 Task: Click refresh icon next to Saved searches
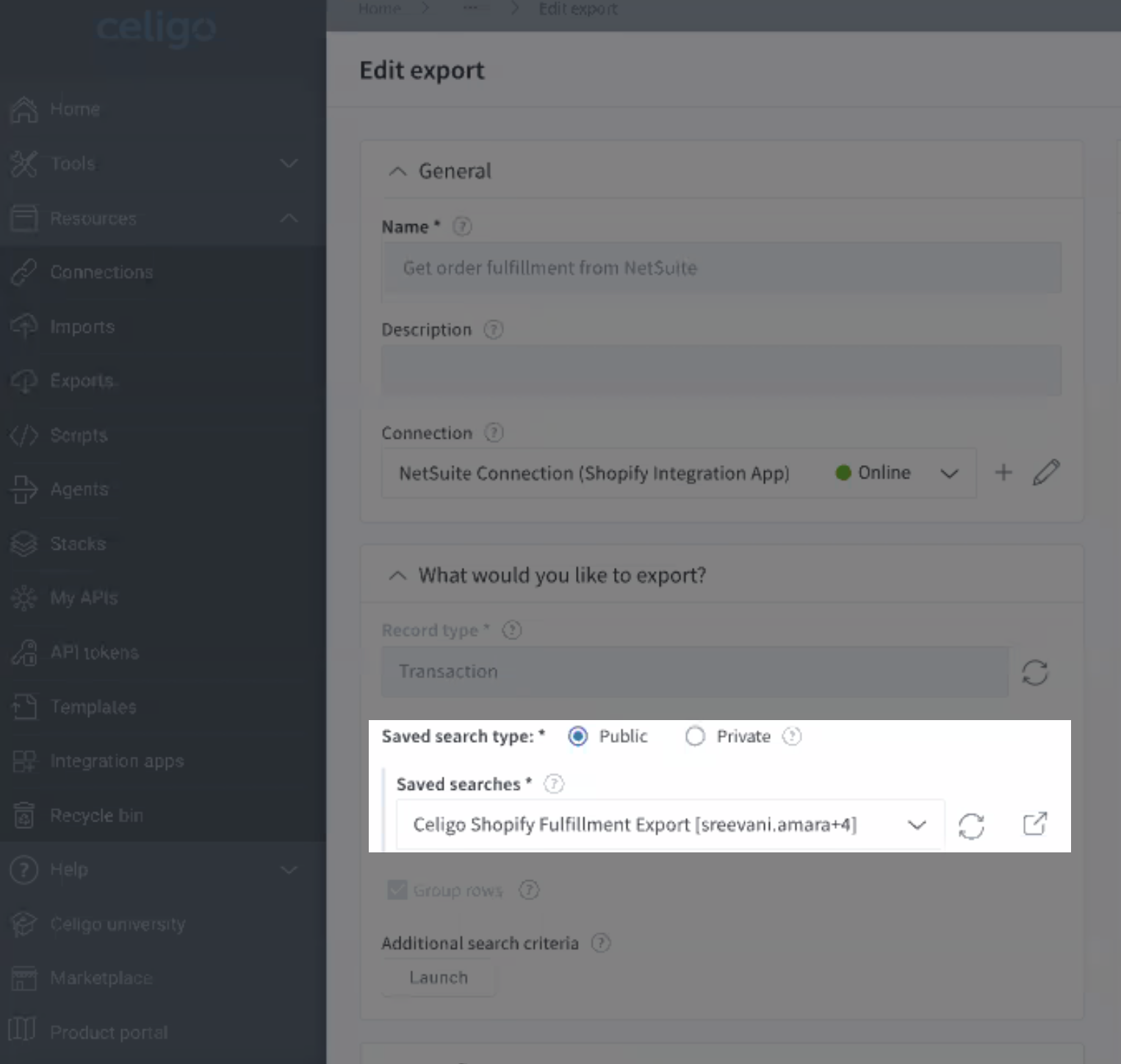(971, 825)
